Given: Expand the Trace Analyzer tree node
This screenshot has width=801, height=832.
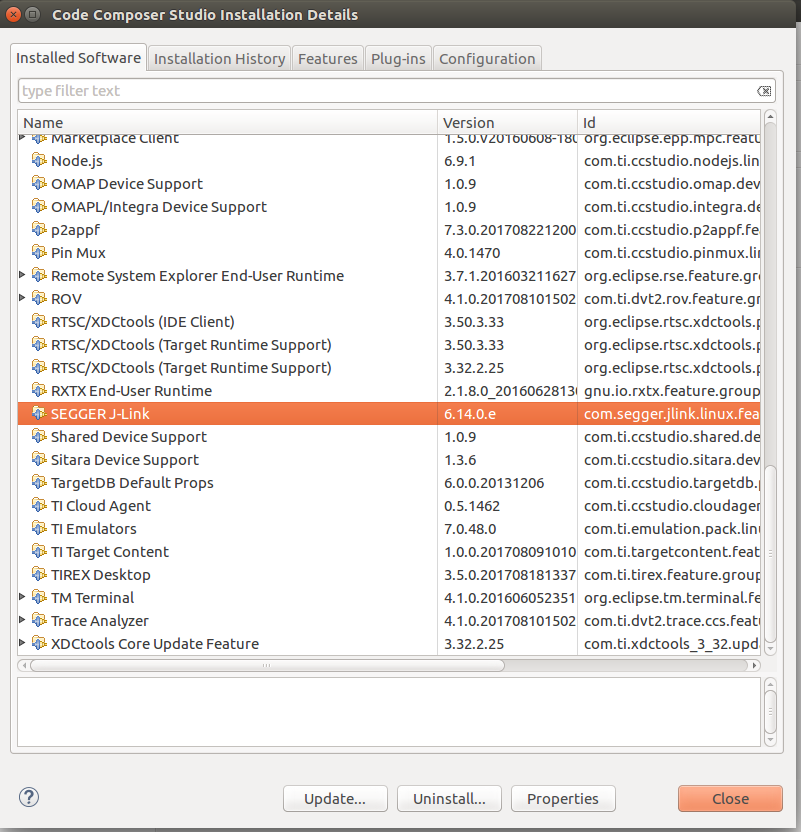Looking at the screenshot, I should (x=22, y=619).
